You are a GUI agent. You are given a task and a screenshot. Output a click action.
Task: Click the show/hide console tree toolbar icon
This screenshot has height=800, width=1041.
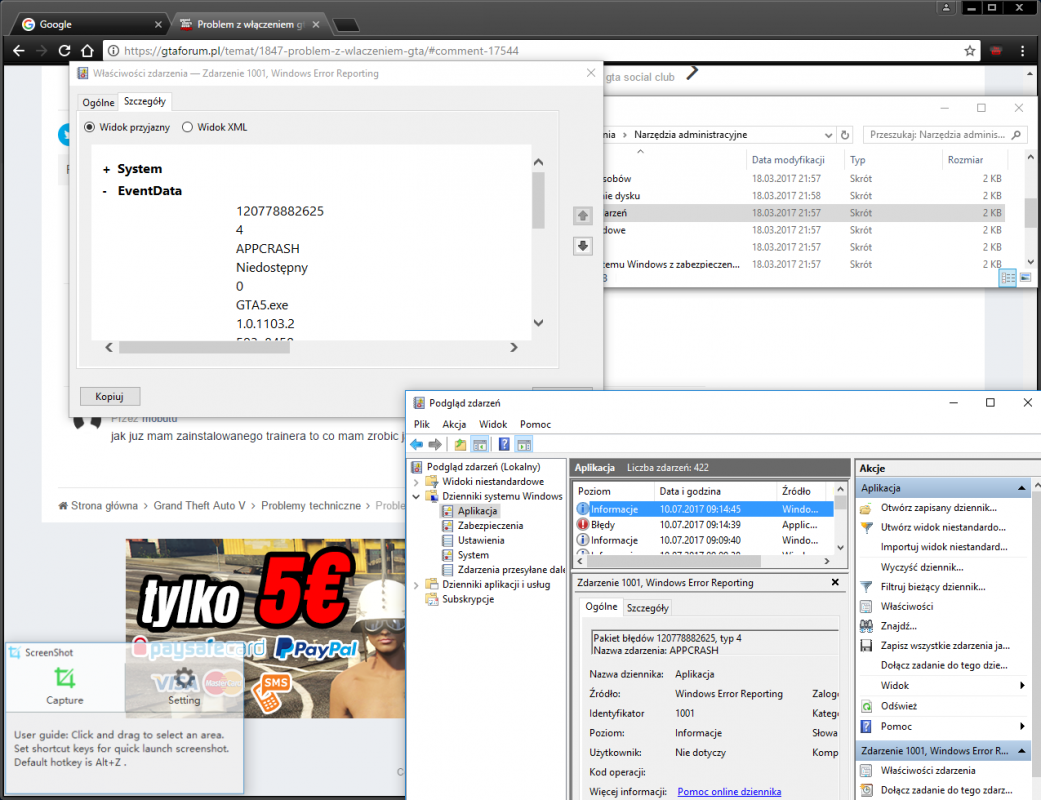(x=480, y=444)
